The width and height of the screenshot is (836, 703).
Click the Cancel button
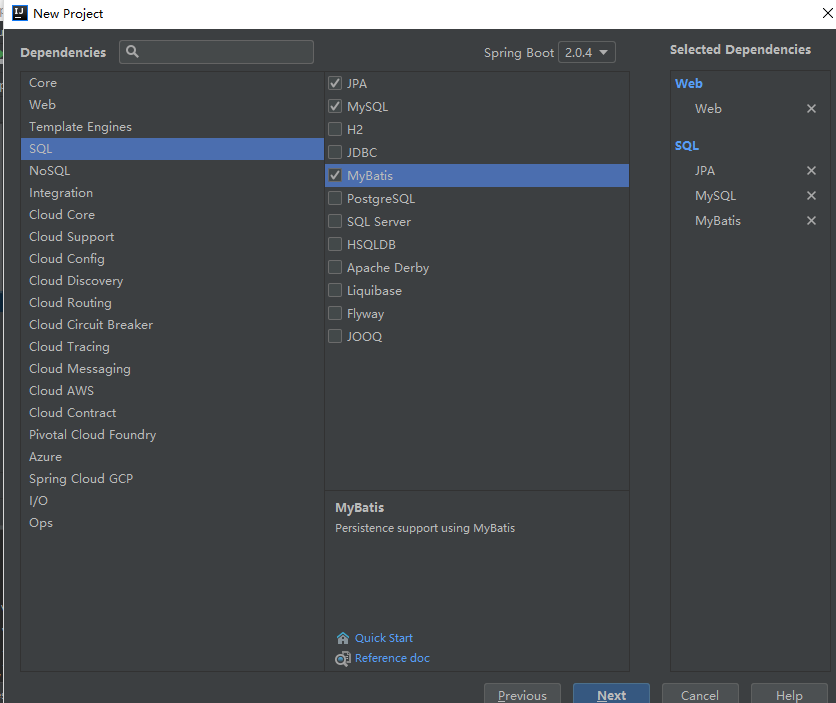click(700, 694)
